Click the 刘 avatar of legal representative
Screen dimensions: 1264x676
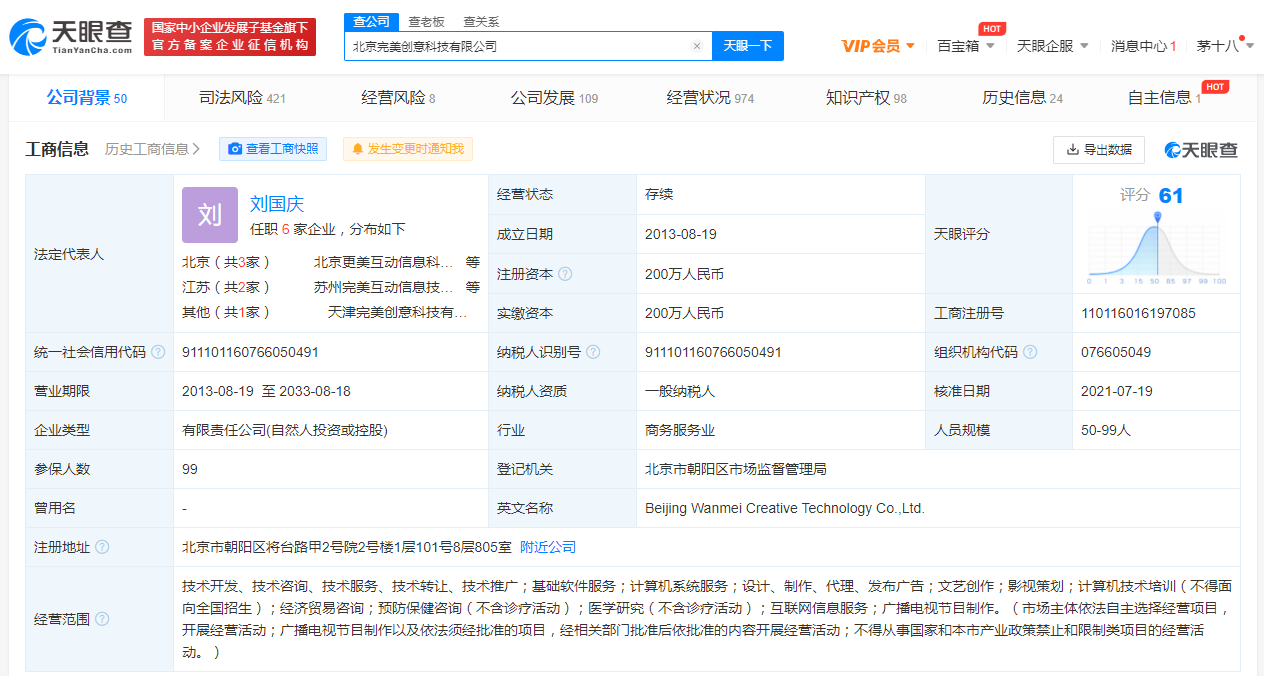click(210, 215)
